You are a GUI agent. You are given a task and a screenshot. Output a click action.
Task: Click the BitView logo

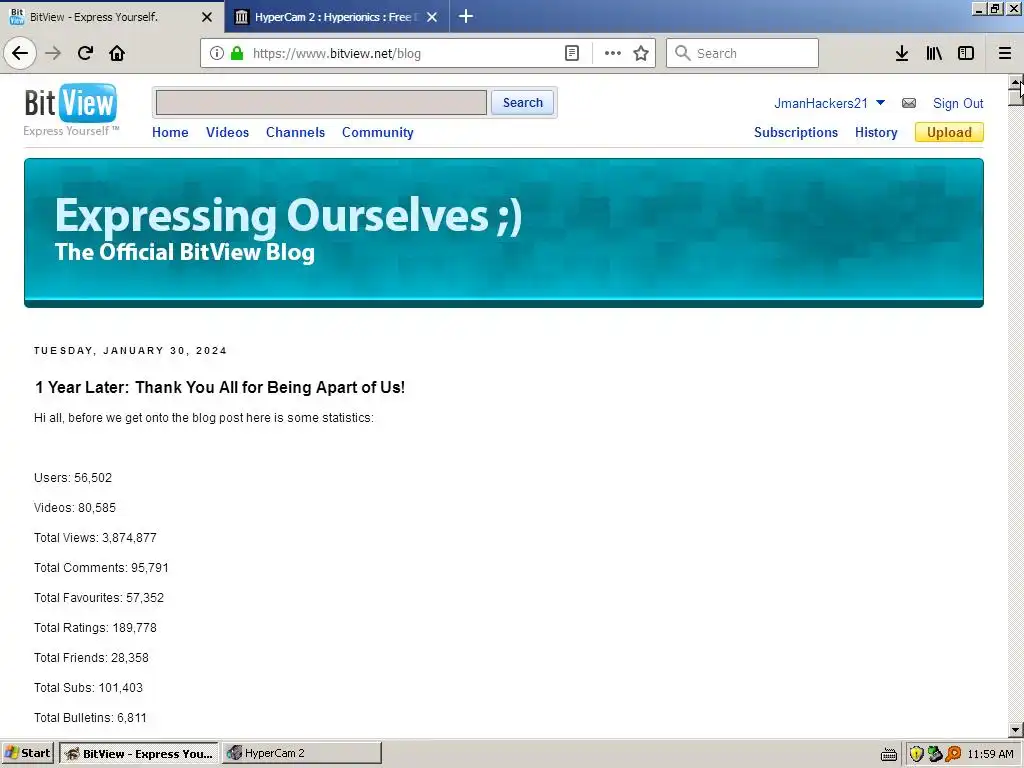pos(71,103)
